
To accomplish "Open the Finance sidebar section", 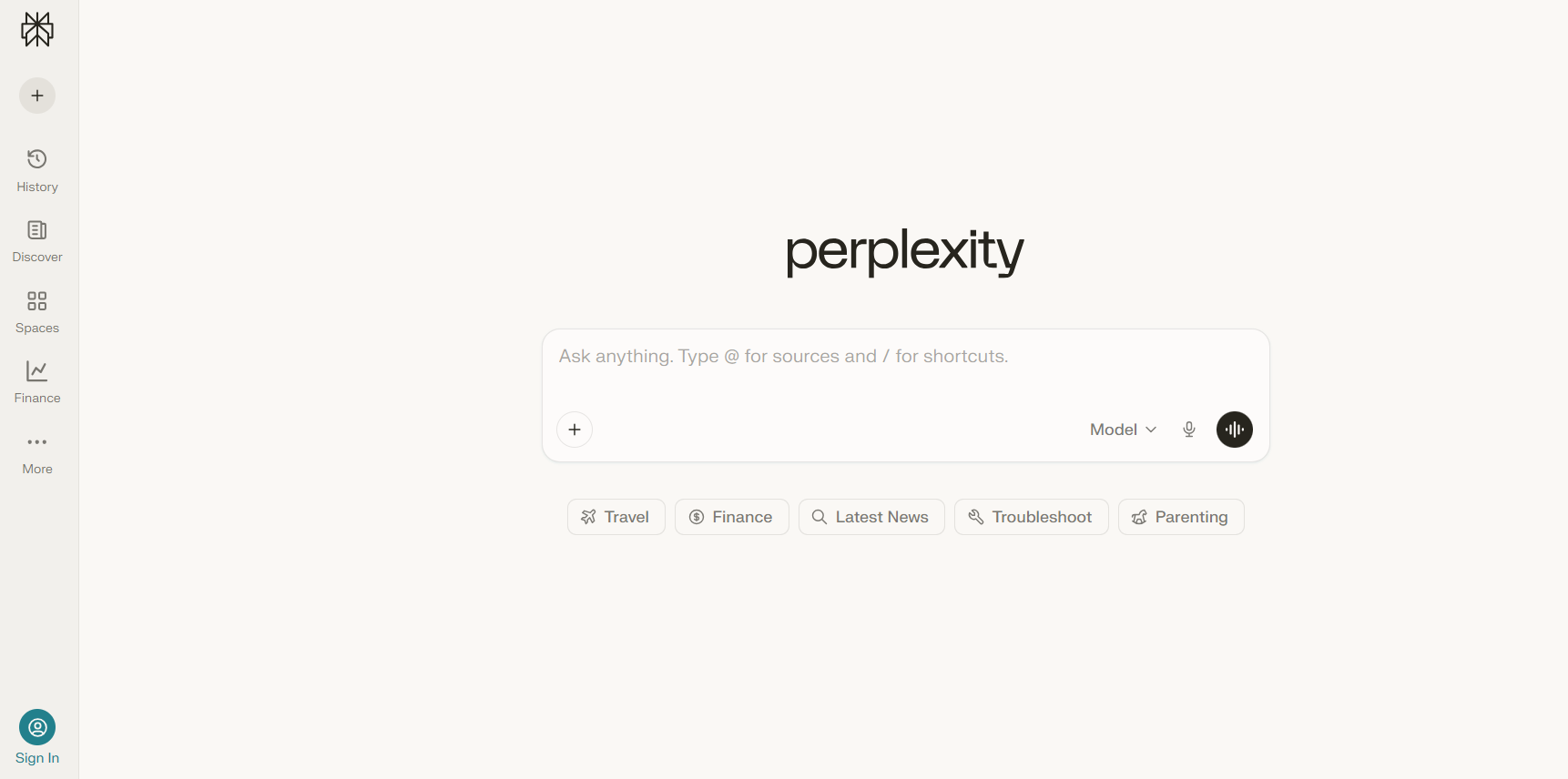I will coord(36,380).
